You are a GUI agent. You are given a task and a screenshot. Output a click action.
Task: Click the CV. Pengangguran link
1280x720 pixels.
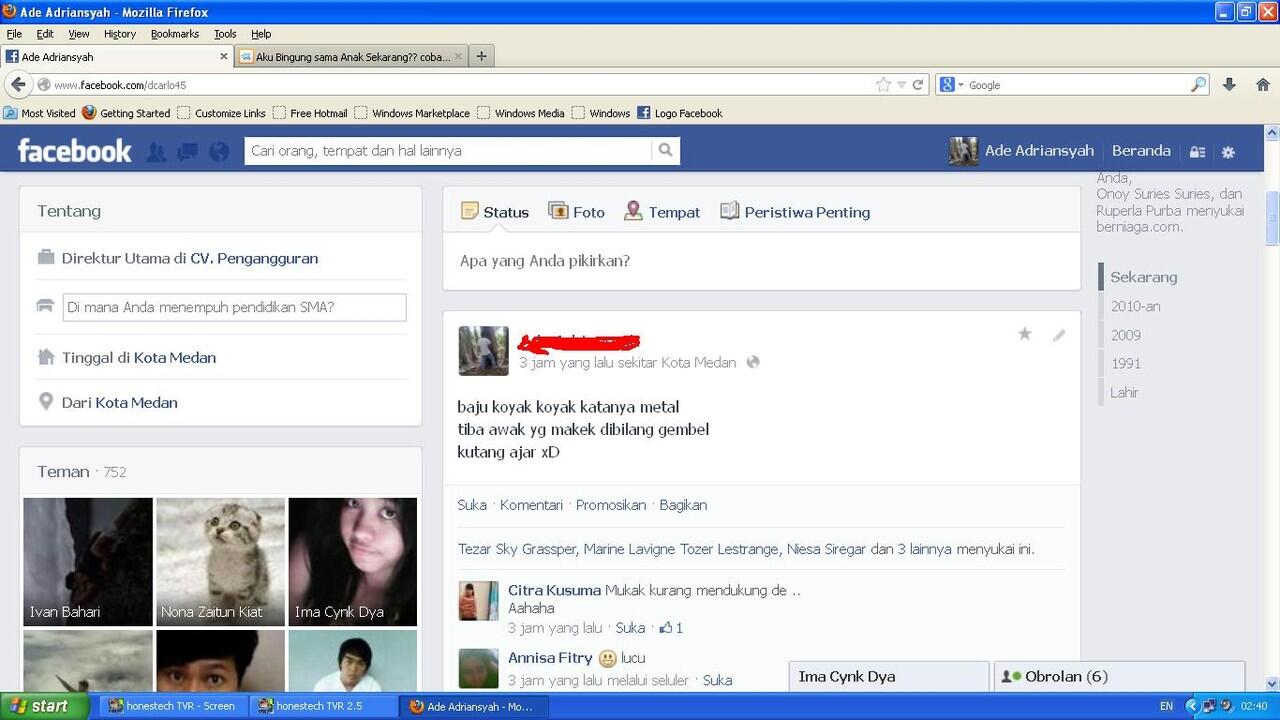[254, 258]
